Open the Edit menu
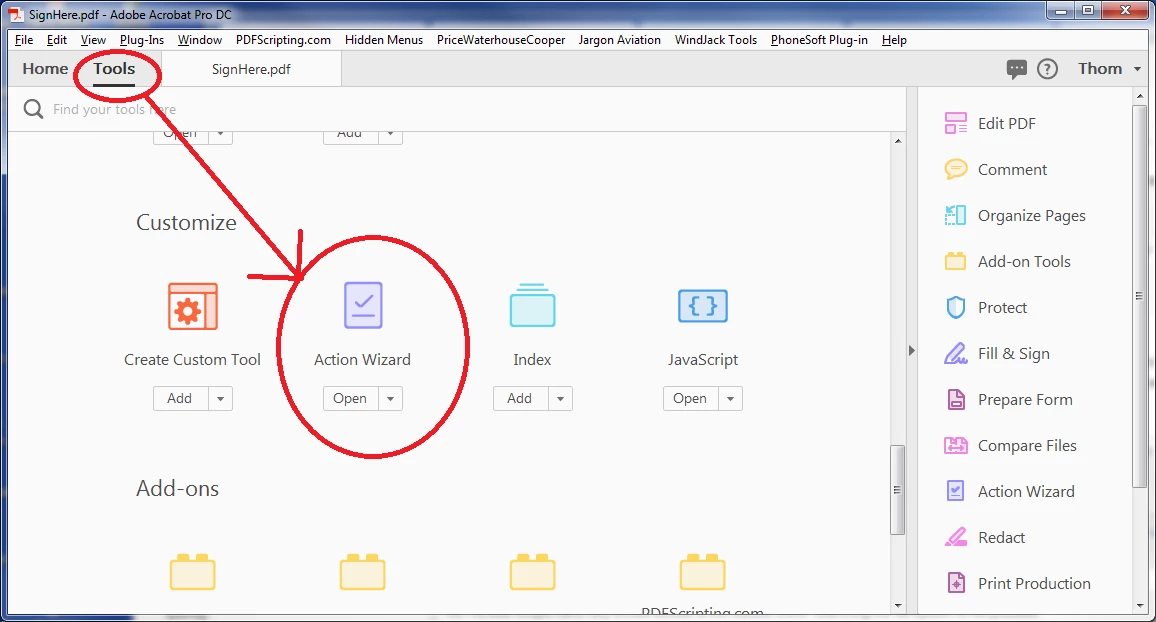 tap(57, 40)
